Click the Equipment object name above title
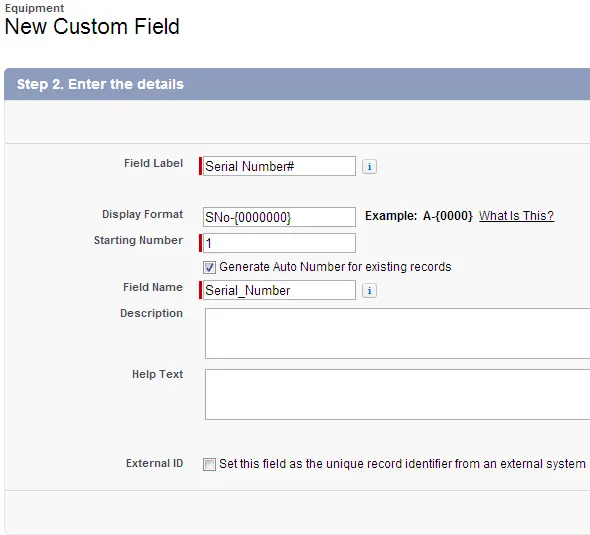The image size is (590, 535). 34,8
